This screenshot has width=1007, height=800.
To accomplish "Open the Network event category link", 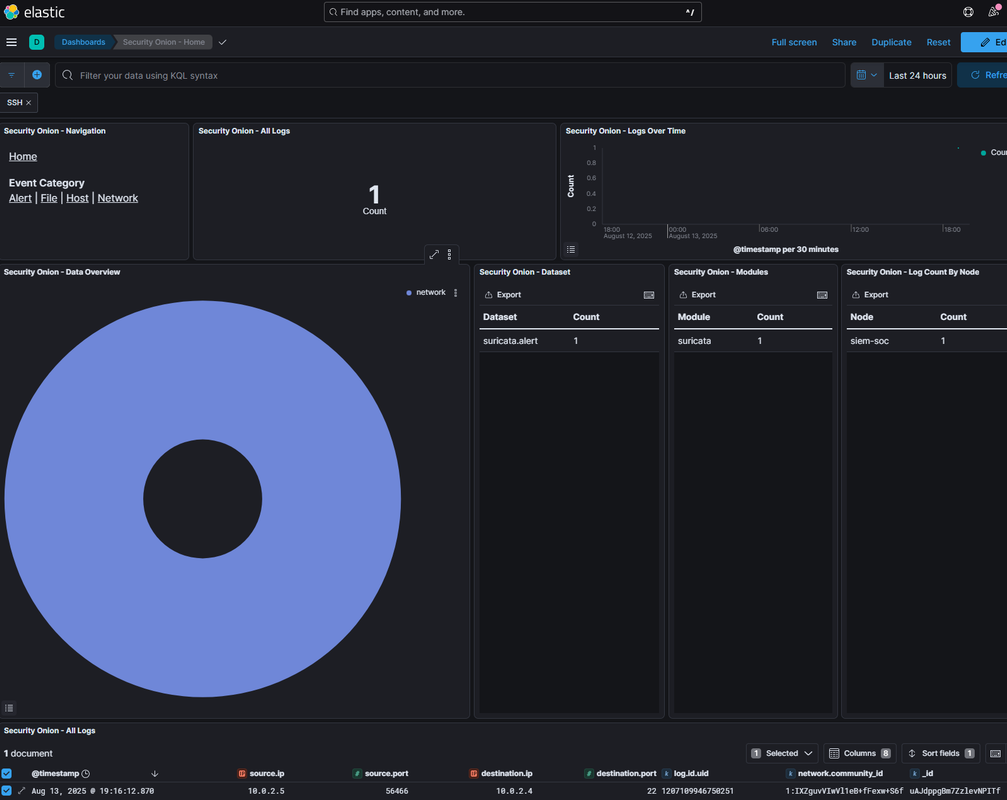I will pos(118,198).
